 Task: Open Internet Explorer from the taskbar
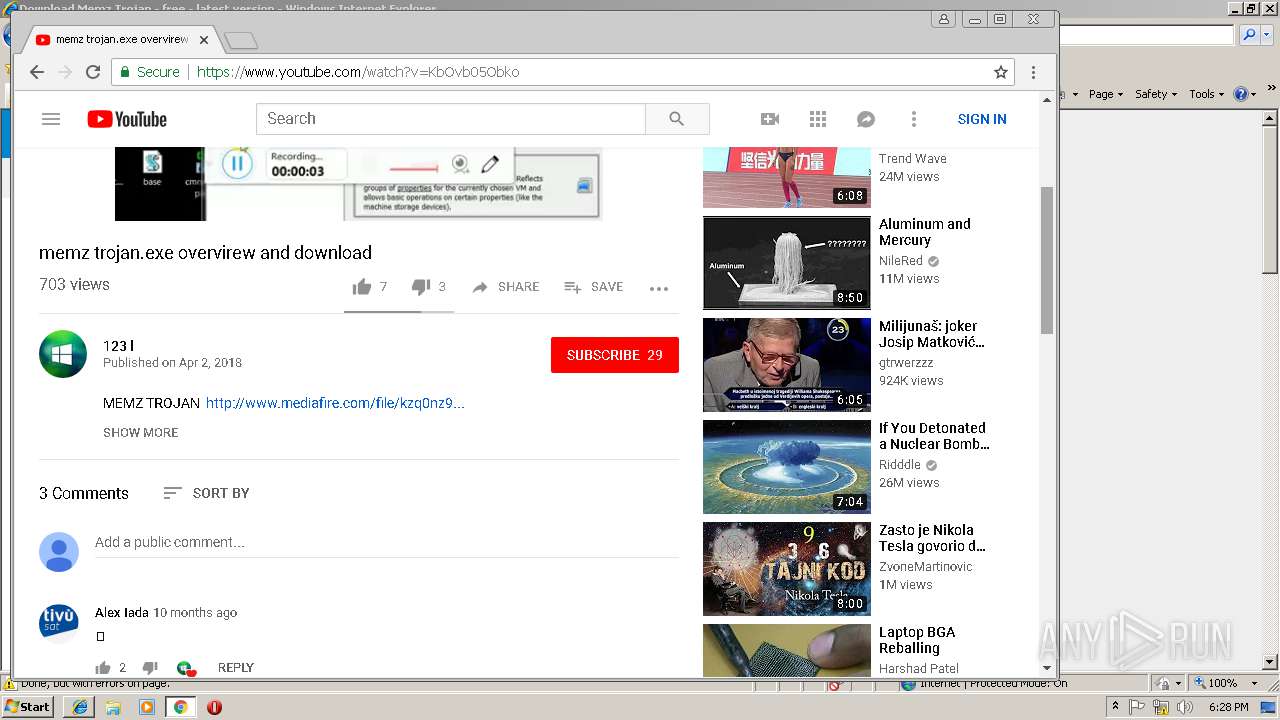80,707
